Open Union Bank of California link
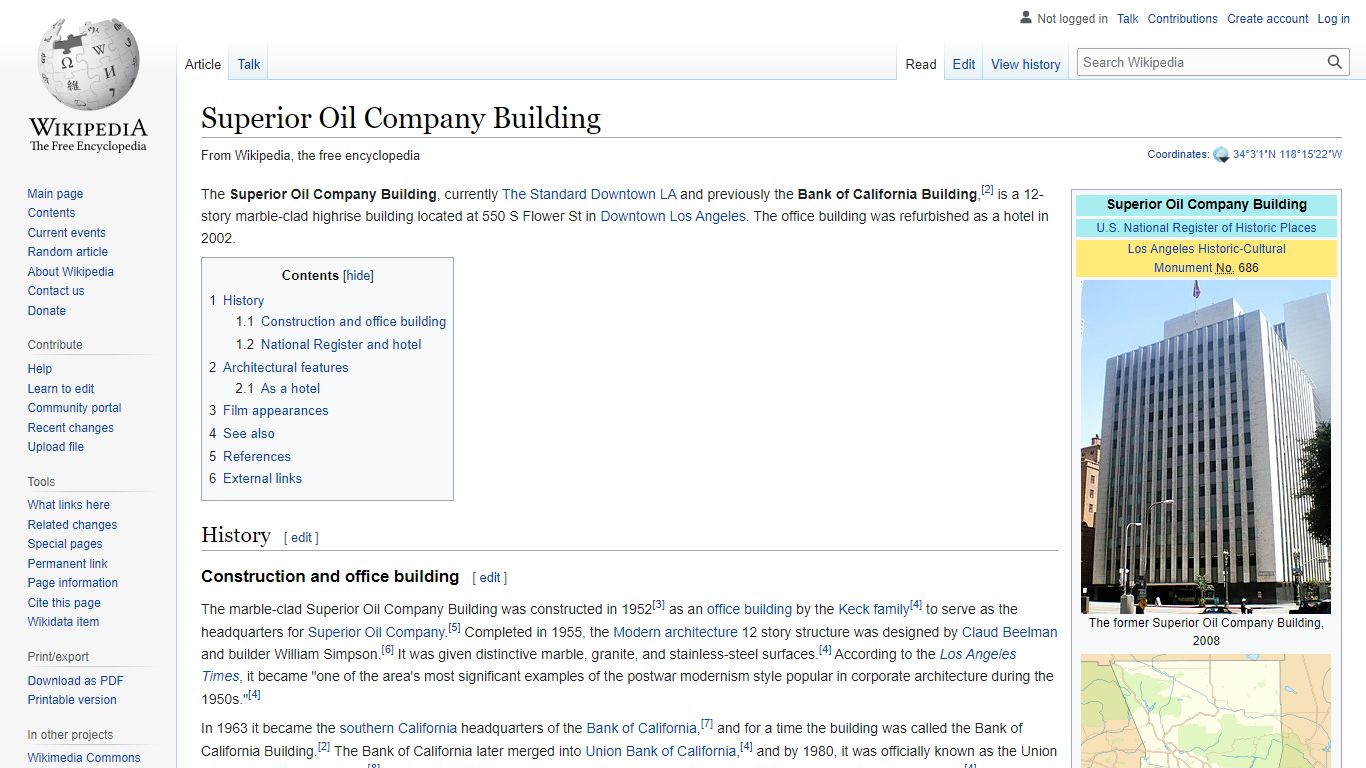1366x768 pixels. pyautogui.click(x=661, y=751)
